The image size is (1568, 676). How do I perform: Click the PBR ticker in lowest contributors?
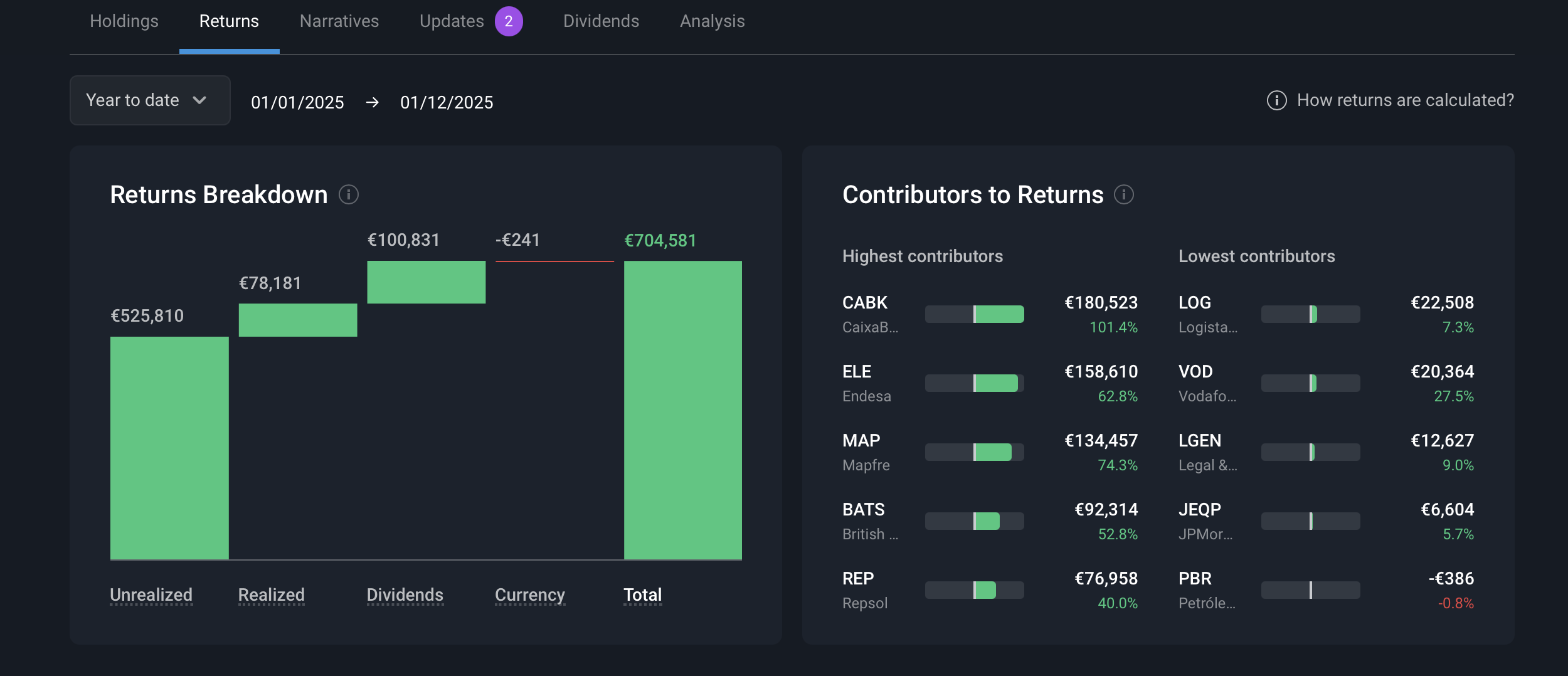(1195, 578)
